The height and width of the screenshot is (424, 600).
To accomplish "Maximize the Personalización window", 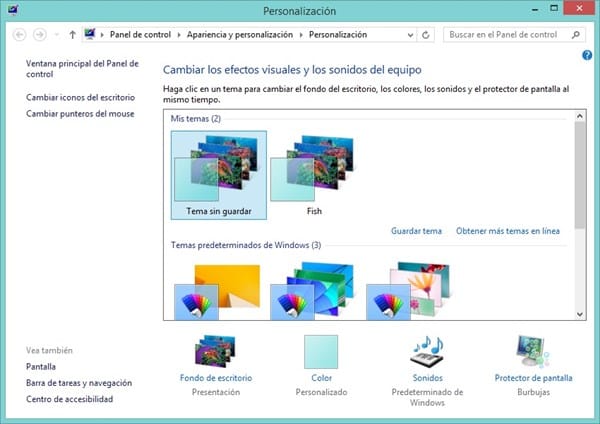I will click(x=554, y=8).
